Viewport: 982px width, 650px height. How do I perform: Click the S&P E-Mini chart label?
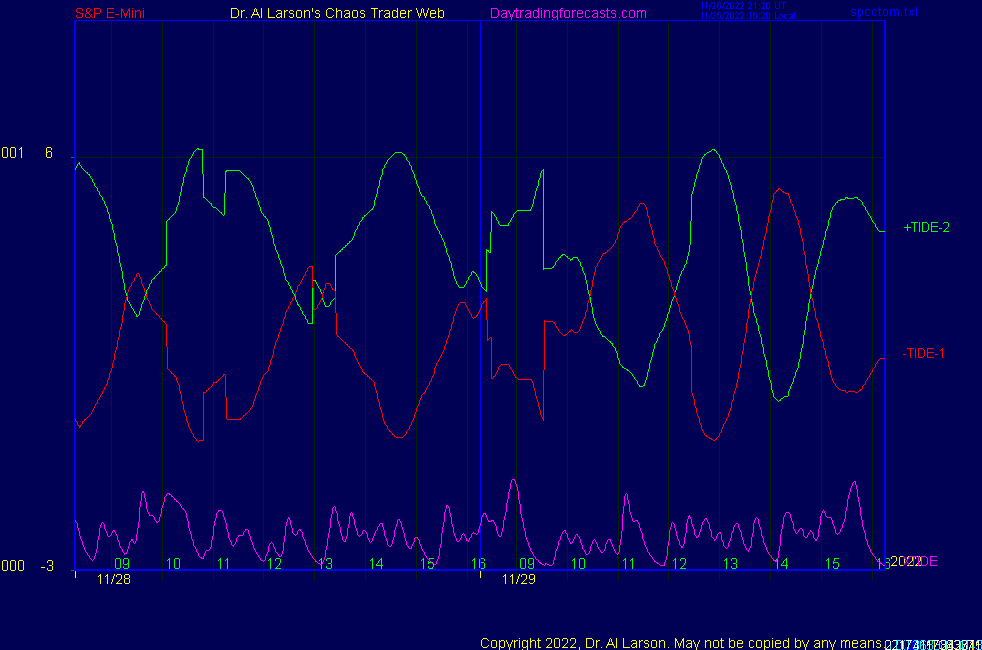[111, 13]
